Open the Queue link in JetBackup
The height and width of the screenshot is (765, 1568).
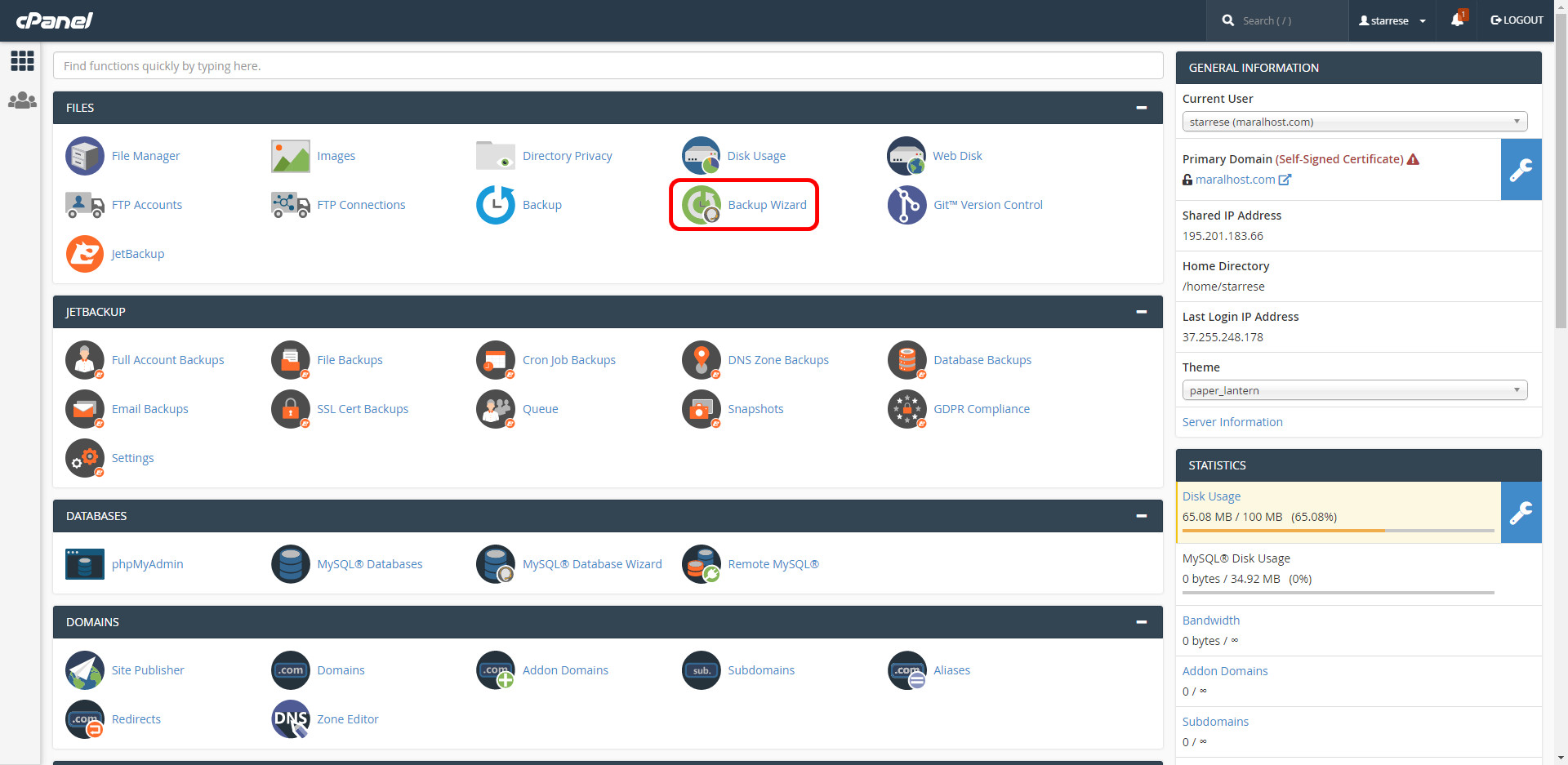point(541,409)
